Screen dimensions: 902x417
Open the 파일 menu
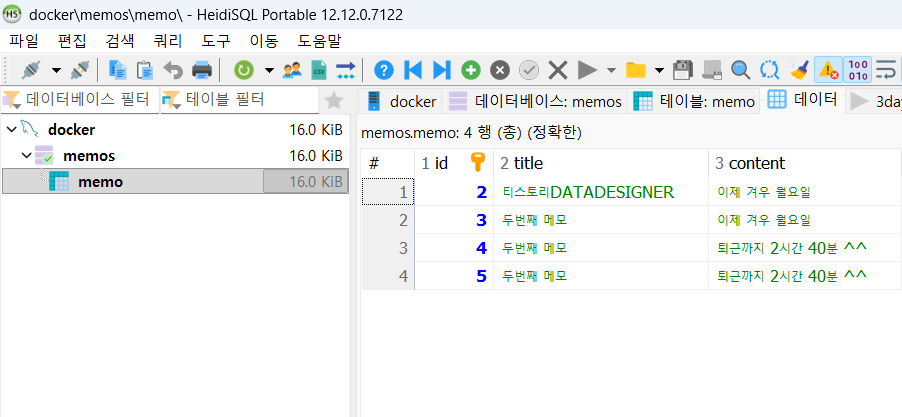pos(24,41)
